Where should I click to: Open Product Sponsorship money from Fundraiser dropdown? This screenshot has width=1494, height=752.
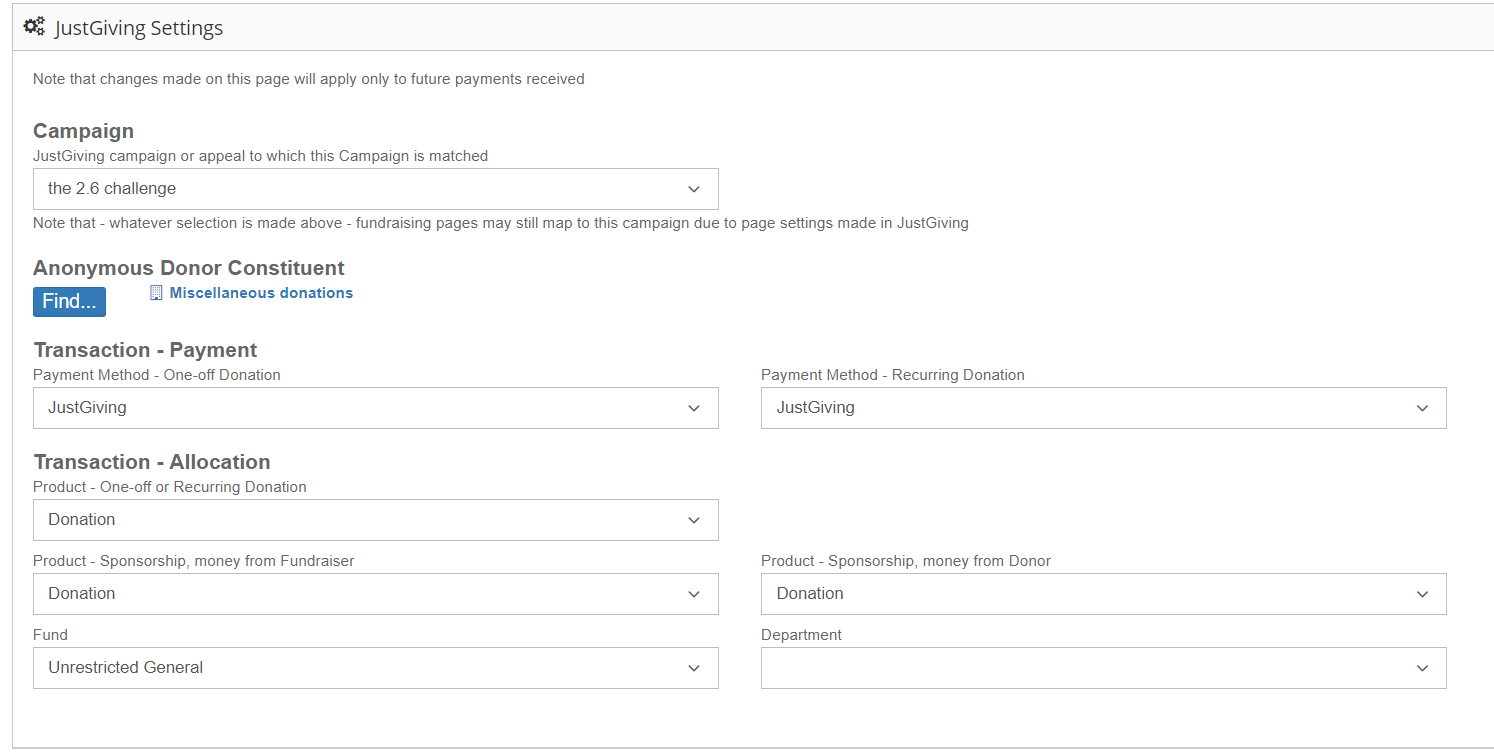(x=376, y=594)
